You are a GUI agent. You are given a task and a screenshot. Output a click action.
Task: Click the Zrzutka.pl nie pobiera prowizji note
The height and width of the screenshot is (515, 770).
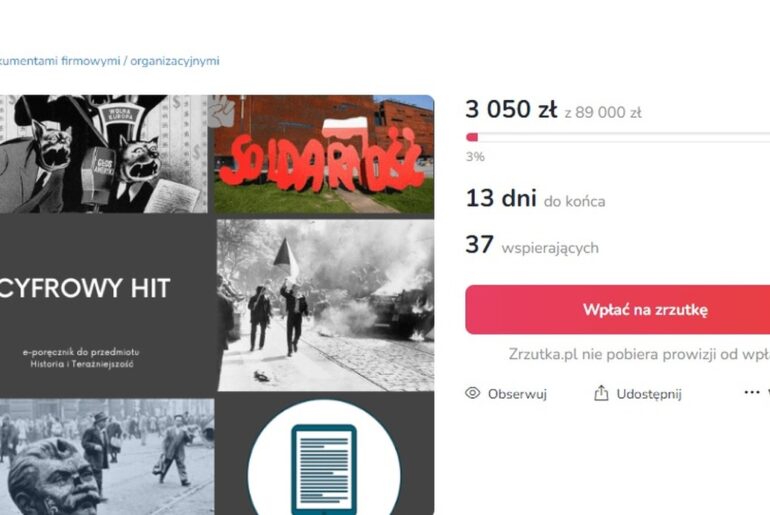pos(639,354)
